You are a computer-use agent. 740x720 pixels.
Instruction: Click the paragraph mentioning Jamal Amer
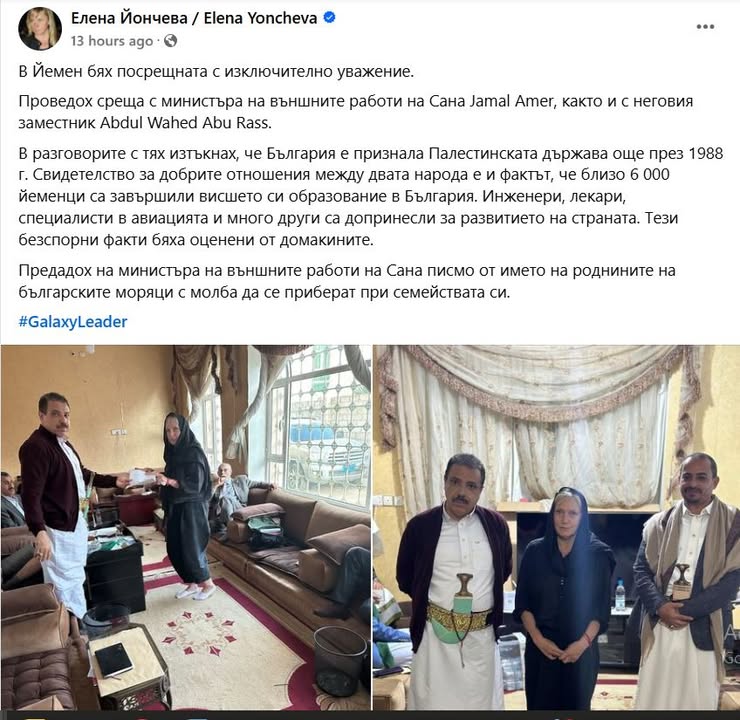point(356,112)
